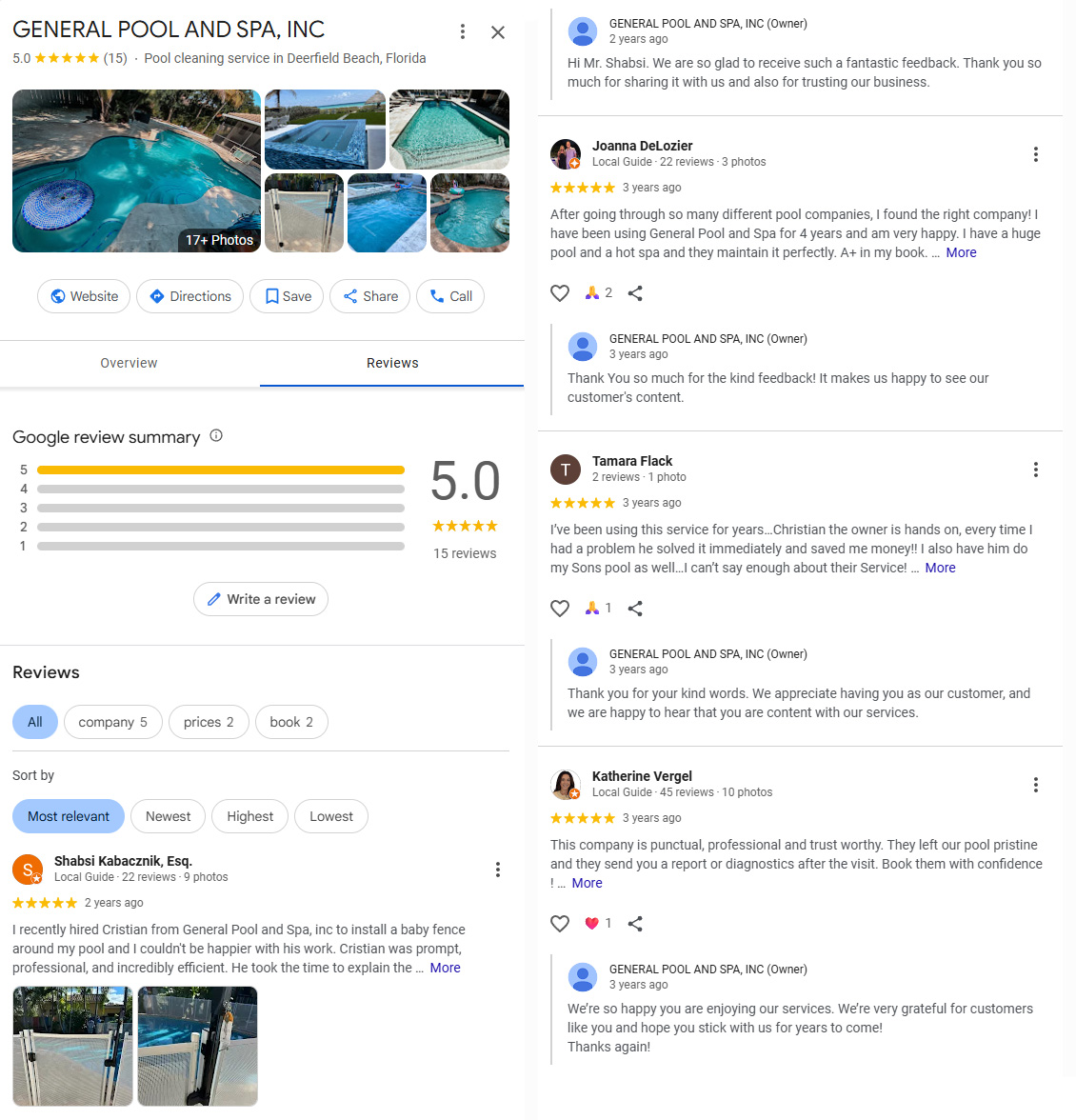Like Joanna DeLozier's review with the heart
Screen dimensions: 1076x1120
560,293
